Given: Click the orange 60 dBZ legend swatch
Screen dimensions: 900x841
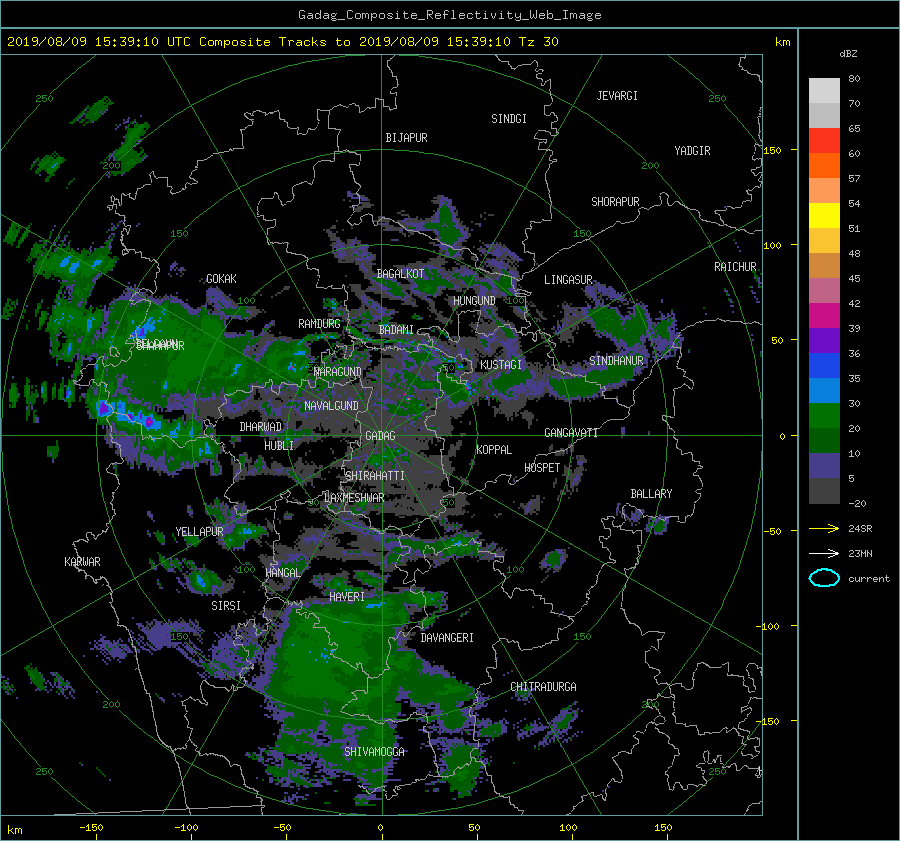Looking at the screenshot, I should pyautogui.click(x=824, y=165).
